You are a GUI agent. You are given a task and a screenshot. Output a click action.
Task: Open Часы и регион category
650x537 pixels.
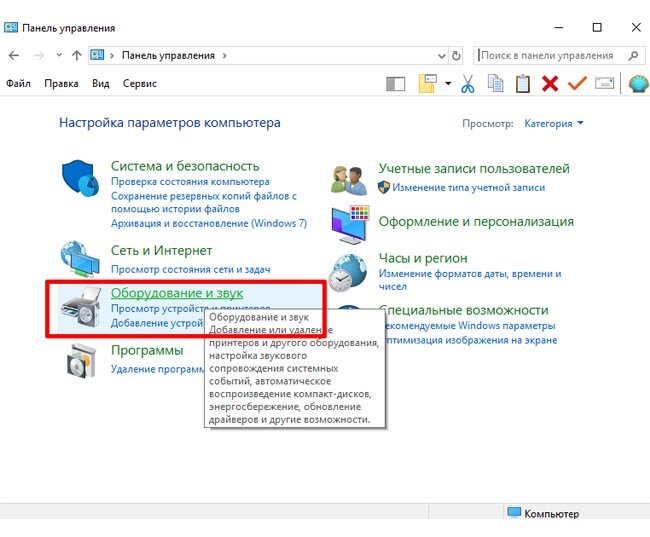(x=423, y=258)
